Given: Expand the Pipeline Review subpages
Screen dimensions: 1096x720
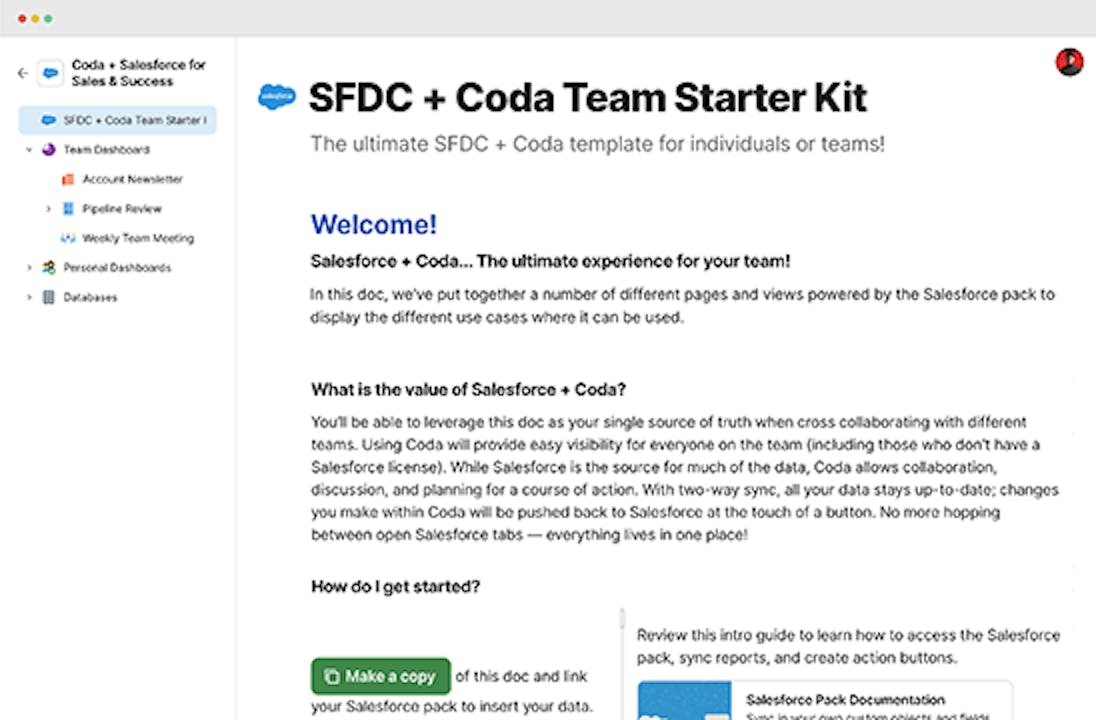Looking at the screenshot, I should [x=48, y=209].
